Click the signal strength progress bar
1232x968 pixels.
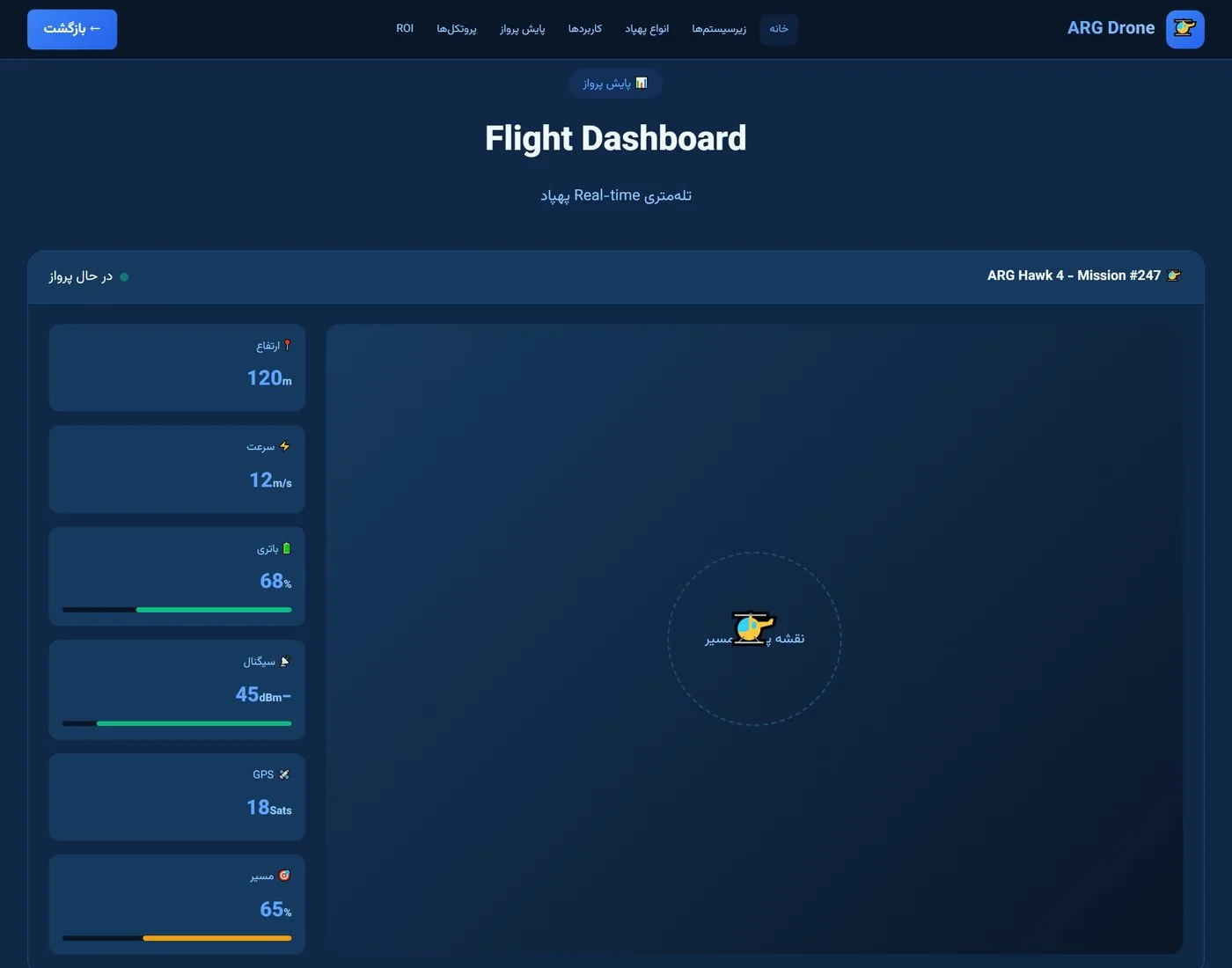177,723
